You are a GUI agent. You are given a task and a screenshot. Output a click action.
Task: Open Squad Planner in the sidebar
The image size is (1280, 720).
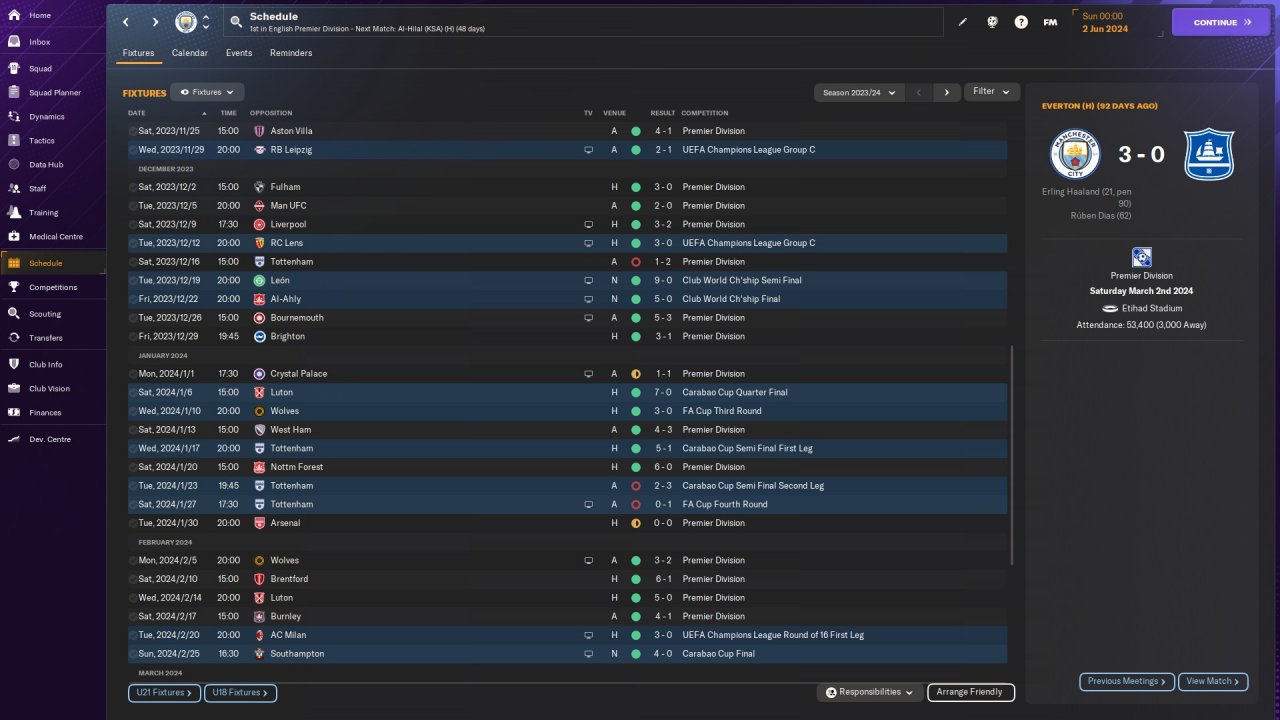54,93
